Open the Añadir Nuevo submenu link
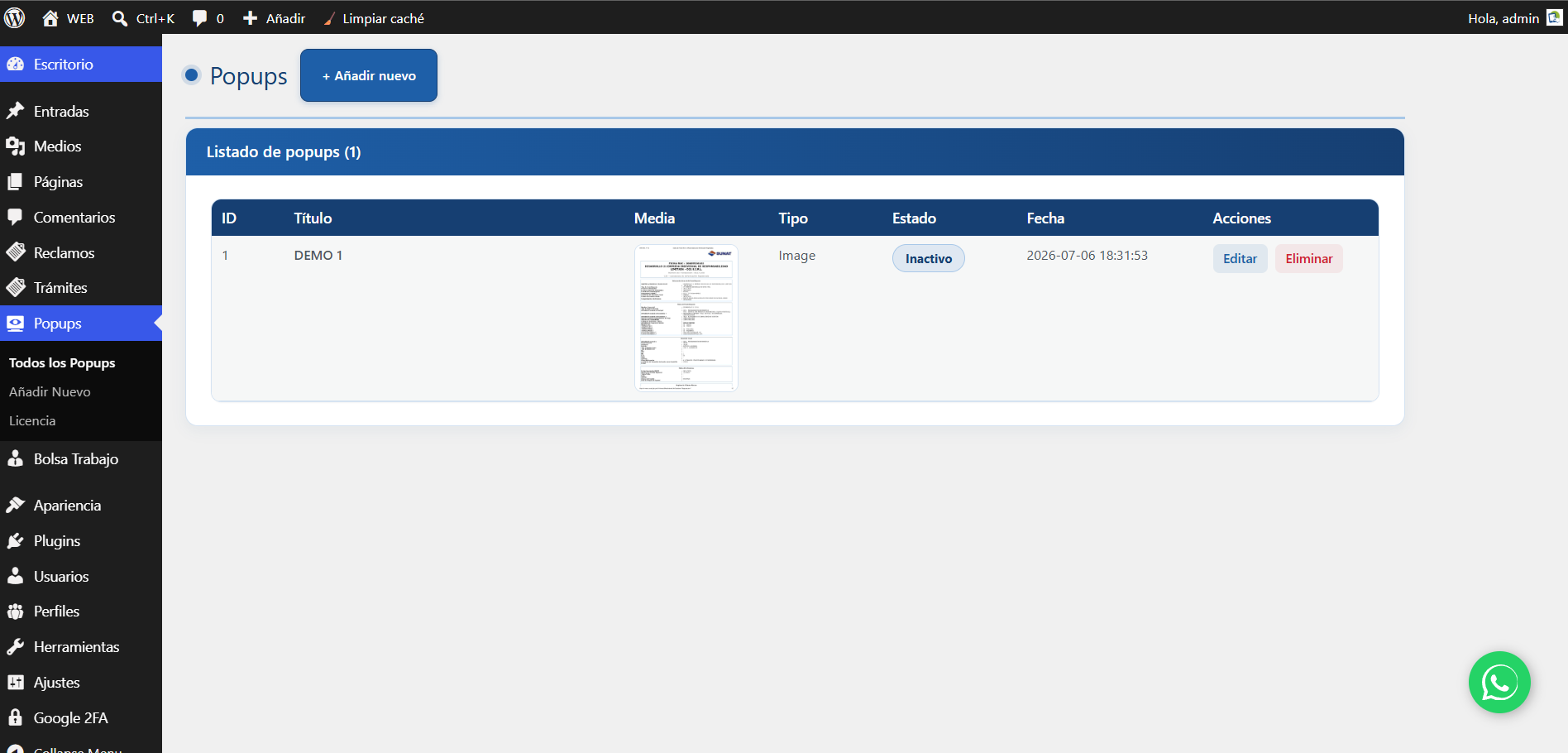This screenshot has width=1568, height=753. 50,392
